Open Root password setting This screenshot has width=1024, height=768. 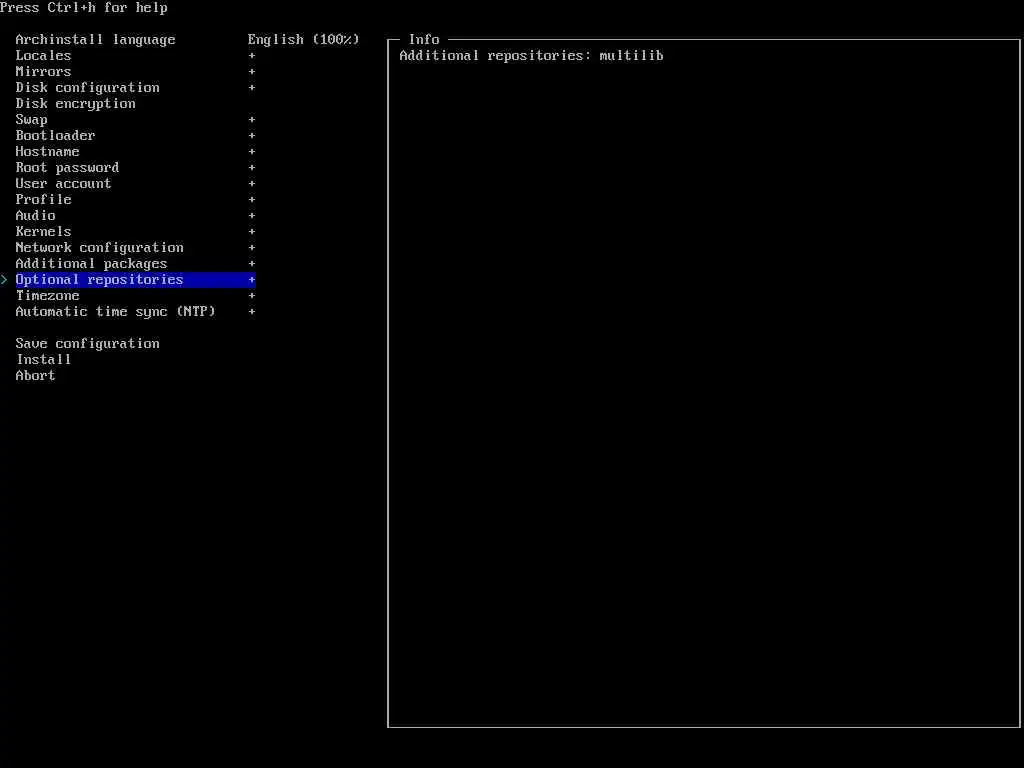[67, 167]
